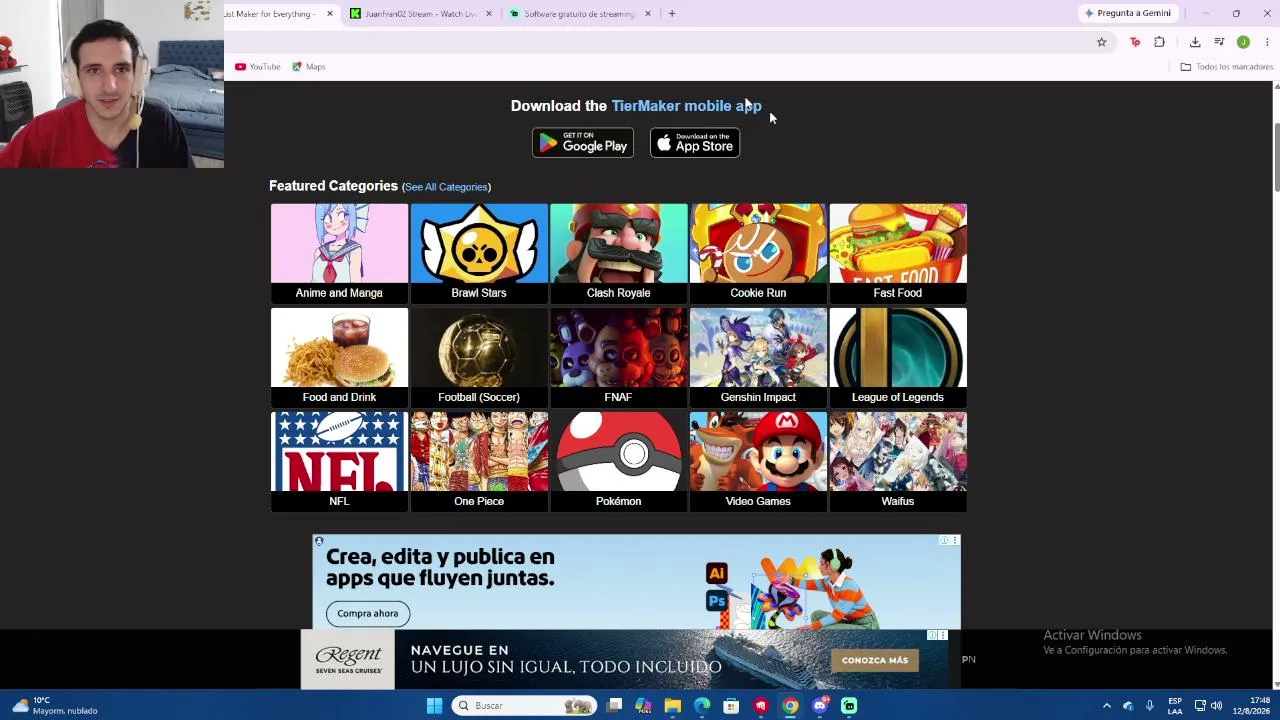
Task: Click the page vertical scrollbar thumb
Action: [x=1275, y=155]
